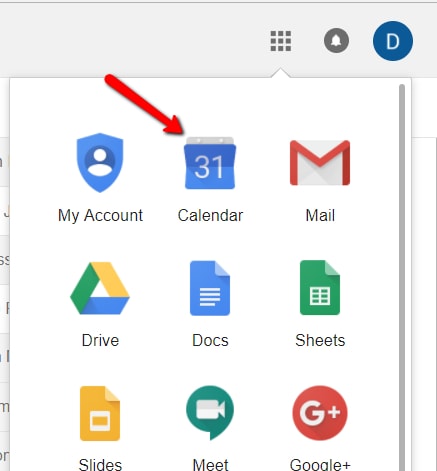Open the notifications bell
437x471 pixels.
point(336,41)
